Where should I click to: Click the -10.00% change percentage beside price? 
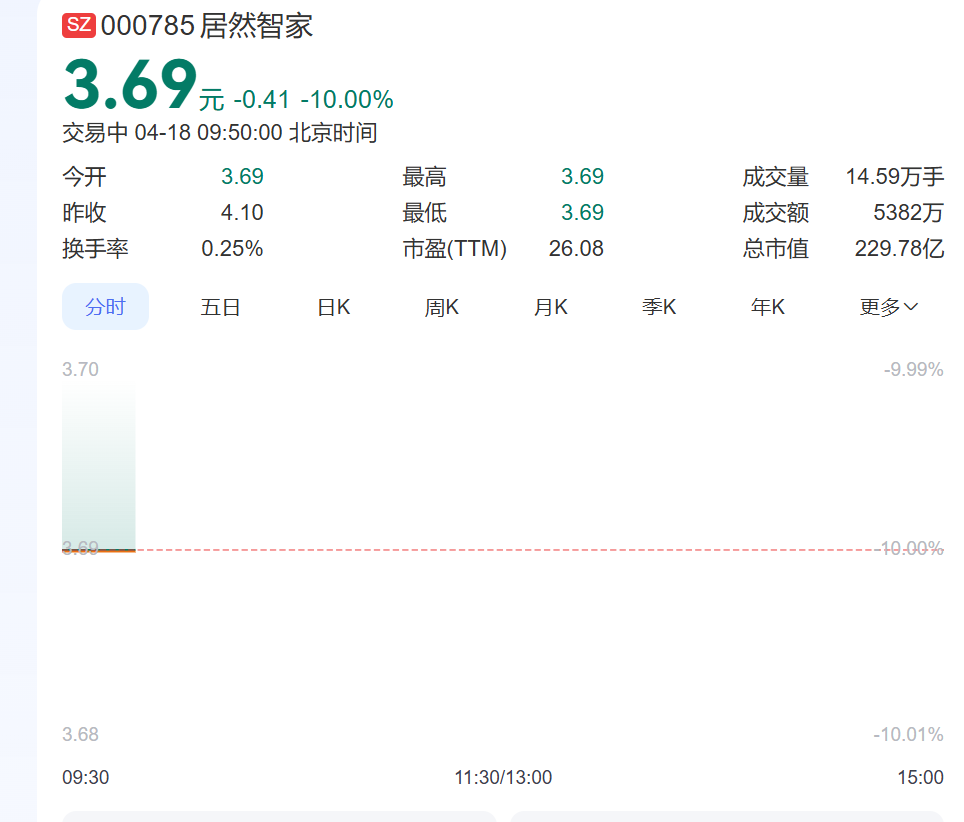347,100
